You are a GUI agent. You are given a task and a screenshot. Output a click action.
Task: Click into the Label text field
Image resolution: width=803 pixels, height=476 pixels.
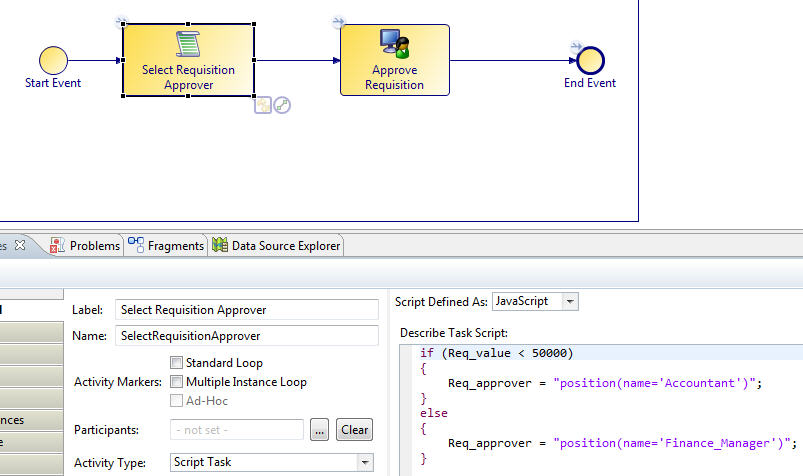click(x=247, y=310)
